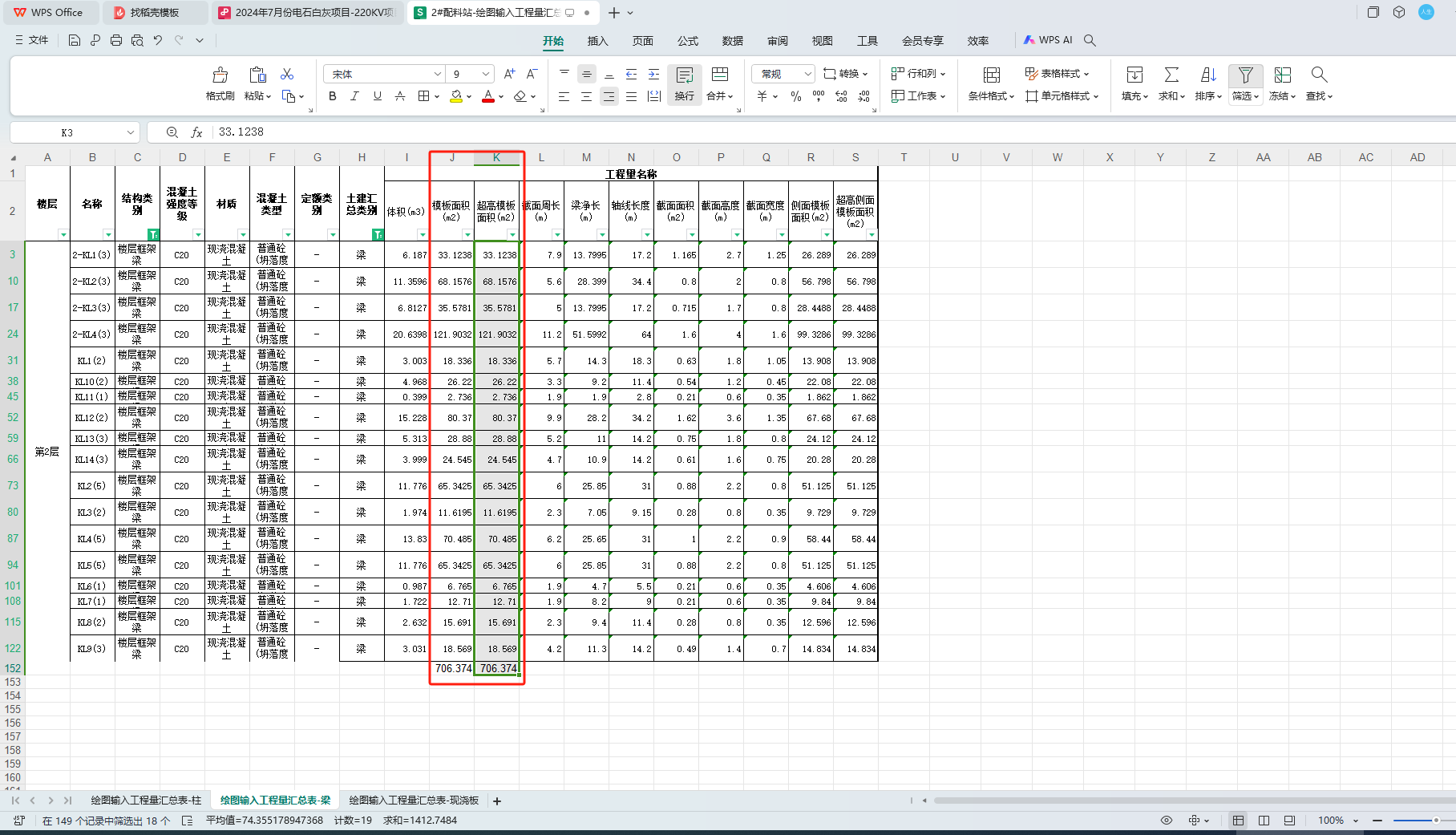Screen dimensions: 1456x835
Task: Open the 文件 (File) menu
Action: [x=32, y=40]
